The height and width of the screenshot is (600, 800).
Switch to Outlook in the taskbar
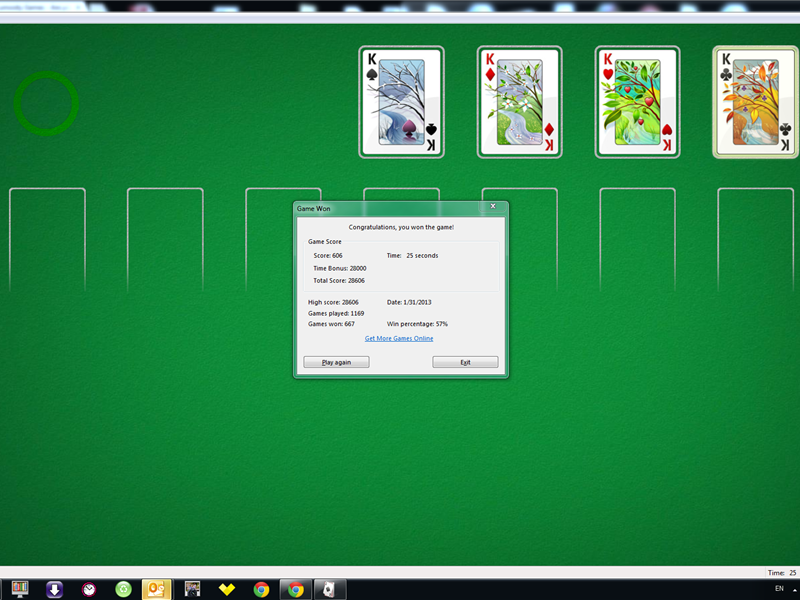[157, 589]
